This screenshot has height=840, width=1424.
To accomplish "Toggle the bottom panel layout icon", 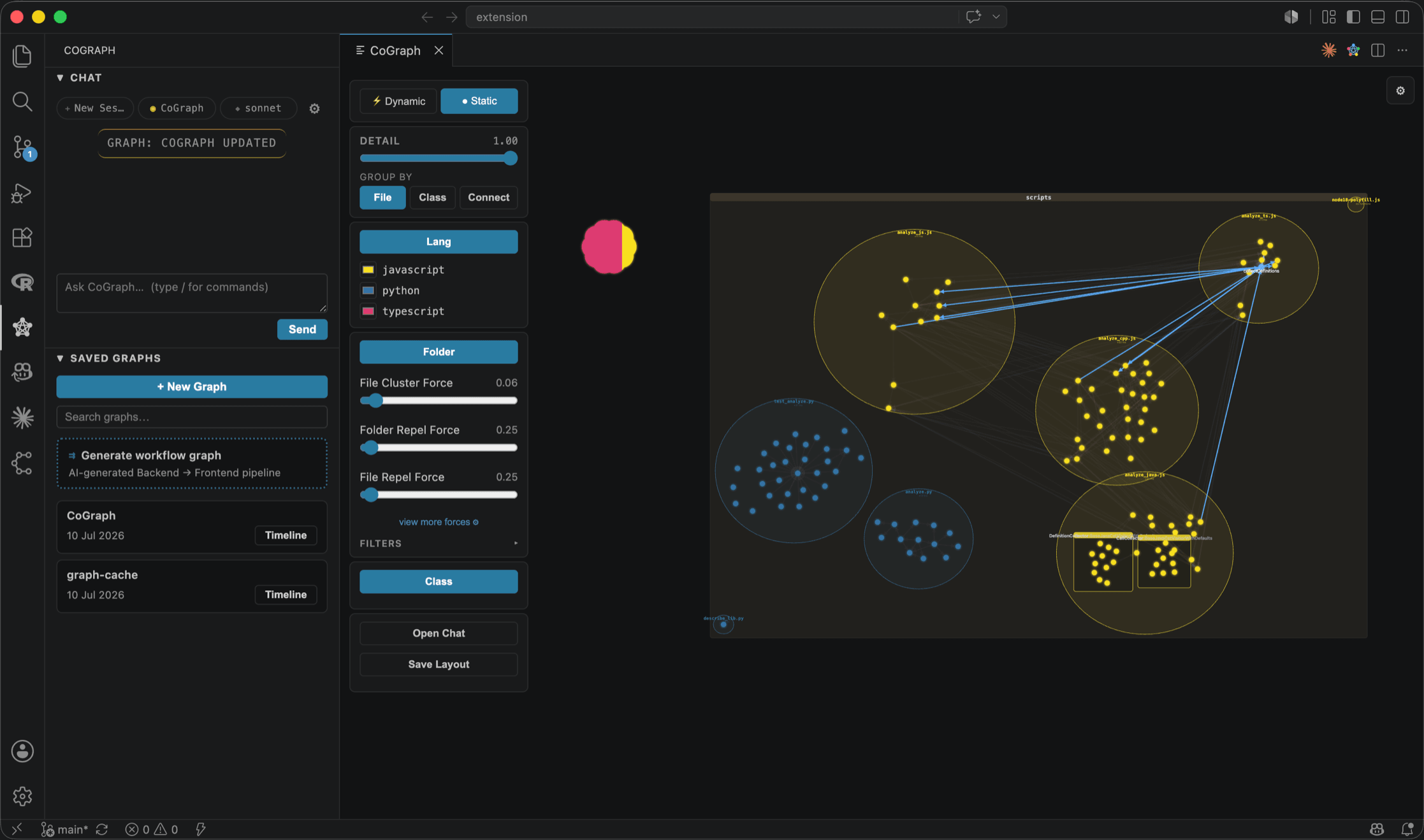I will (x=1377, y=17).
